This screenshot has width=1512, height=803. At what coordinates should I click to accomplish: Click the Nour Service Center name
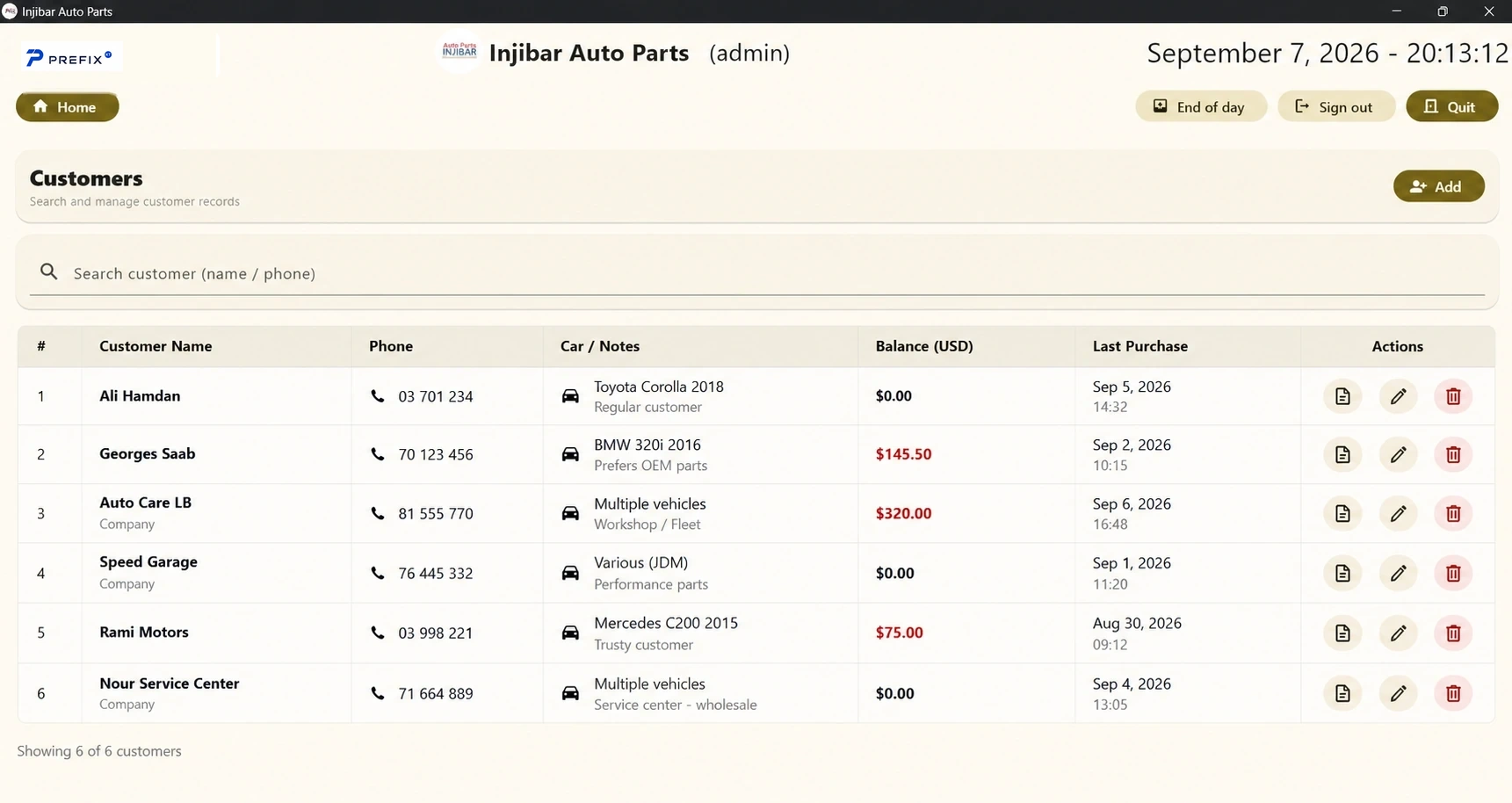click(x=169, y=684)
